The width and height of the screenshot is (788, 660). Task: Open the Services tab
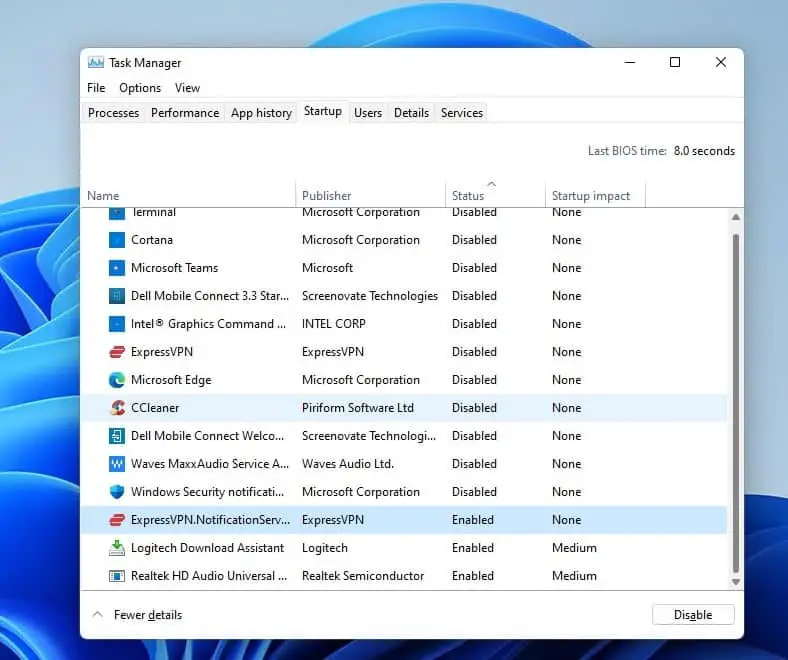point(462,113)
